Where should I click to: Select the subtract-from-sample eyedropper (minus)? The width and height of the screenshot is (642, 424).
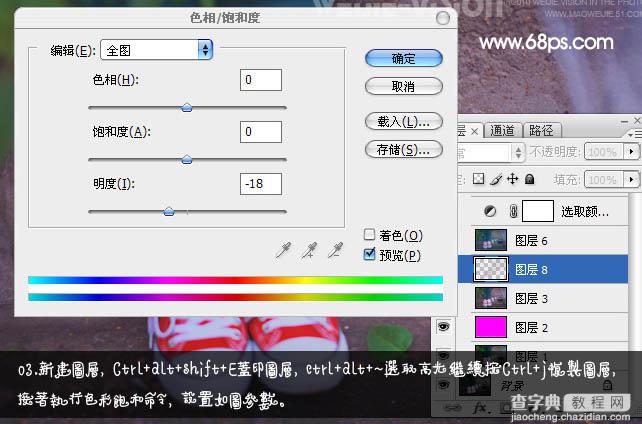(335, 250)
